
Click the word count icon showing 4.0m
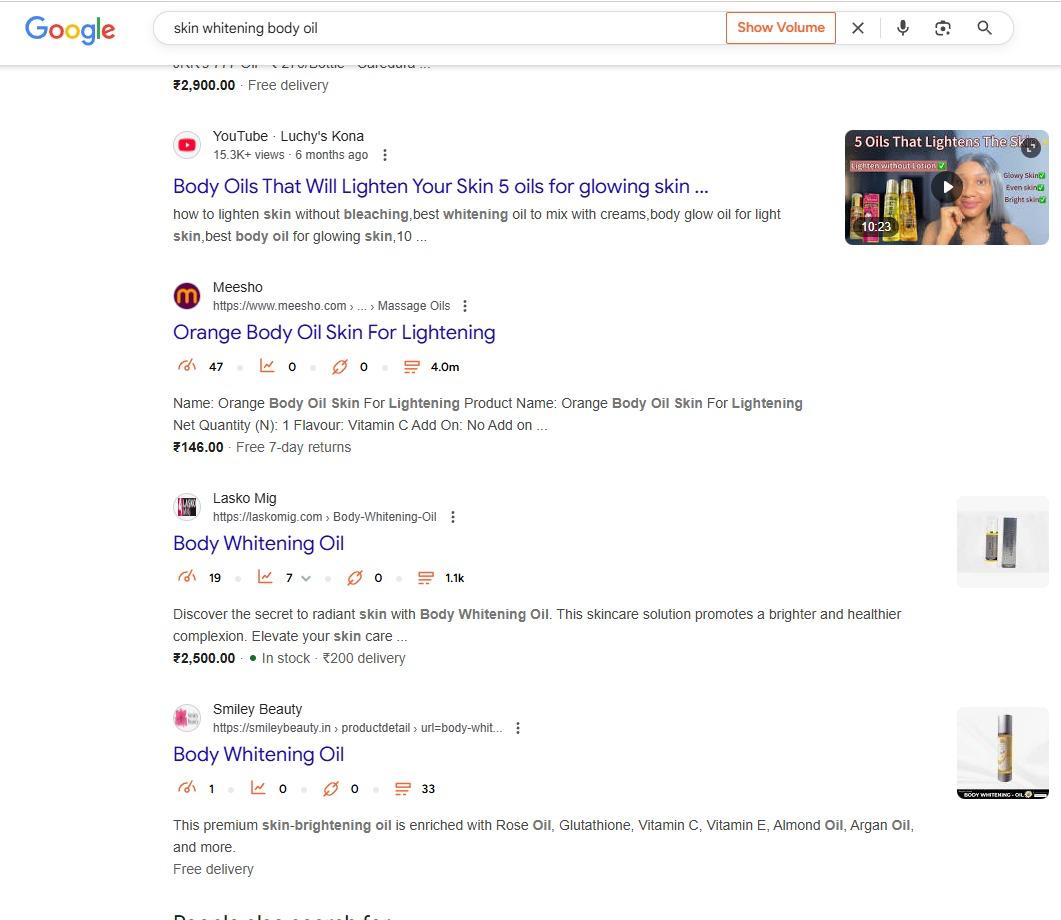411,367
